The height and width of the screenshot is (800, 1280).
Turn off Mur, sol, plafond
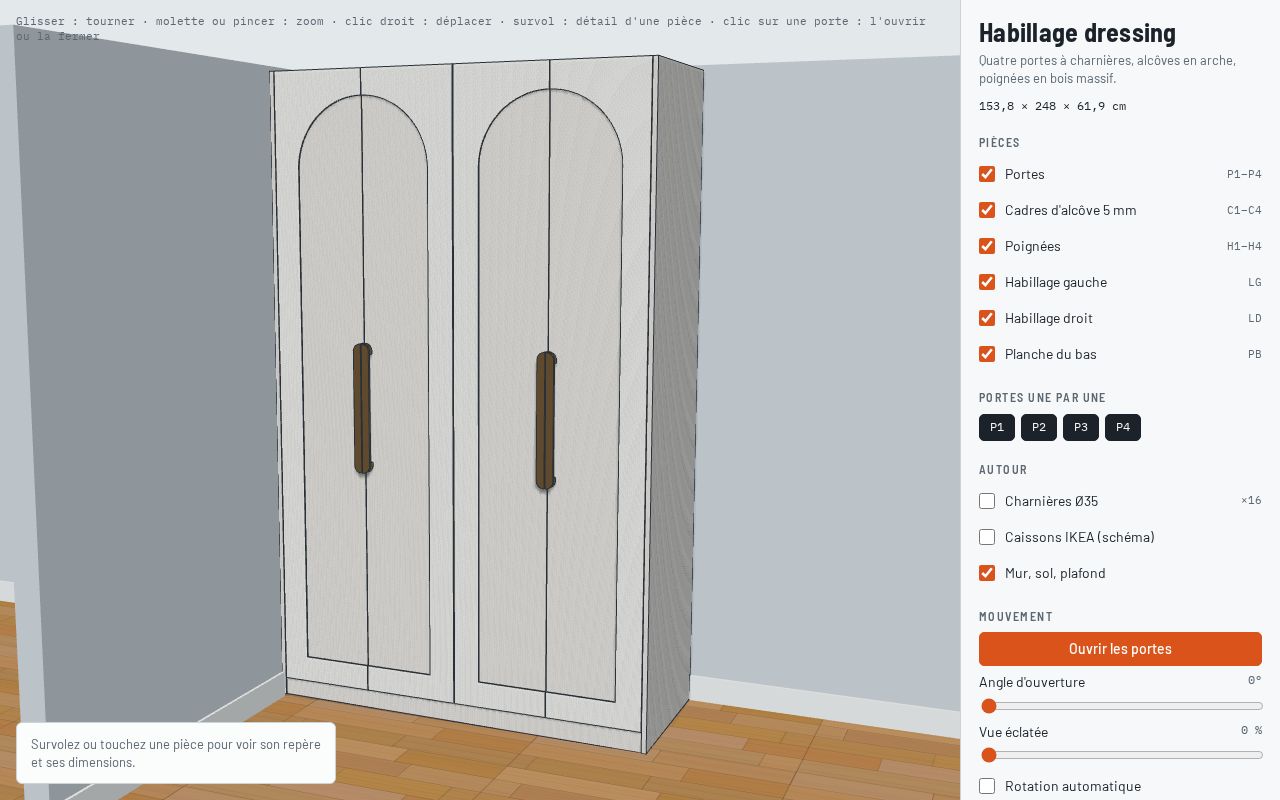point(987,573)
